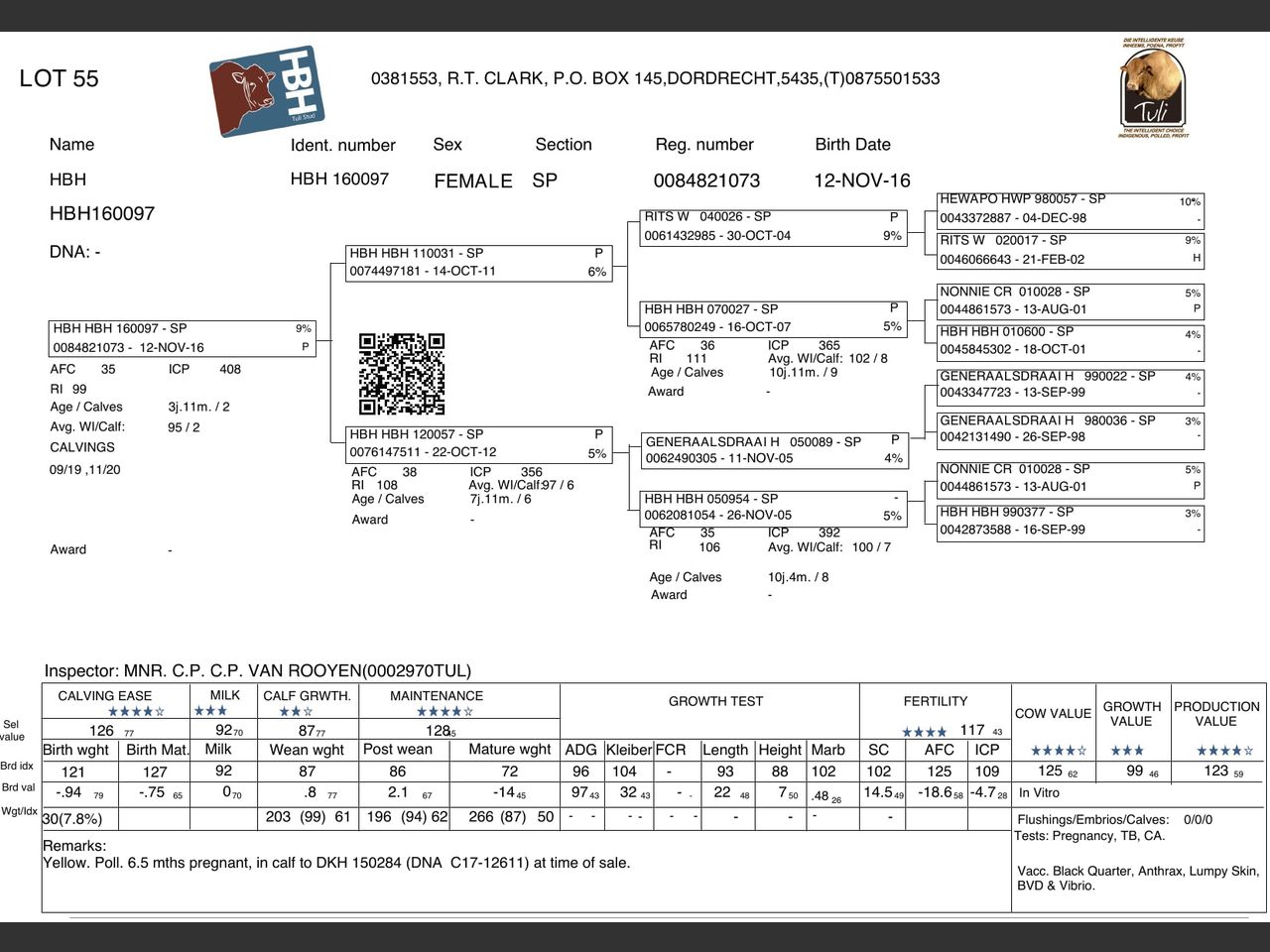The image size is (1270, 952).
Task: Click the LOT 55 heading
Action: click(59, 78)
